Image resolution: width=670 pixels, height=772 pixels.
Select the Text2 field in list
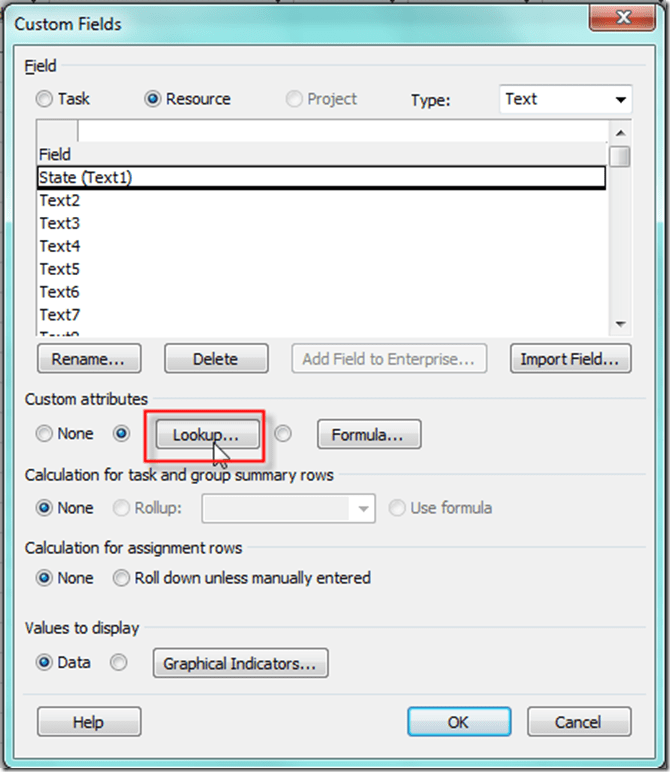pos(60,200)
